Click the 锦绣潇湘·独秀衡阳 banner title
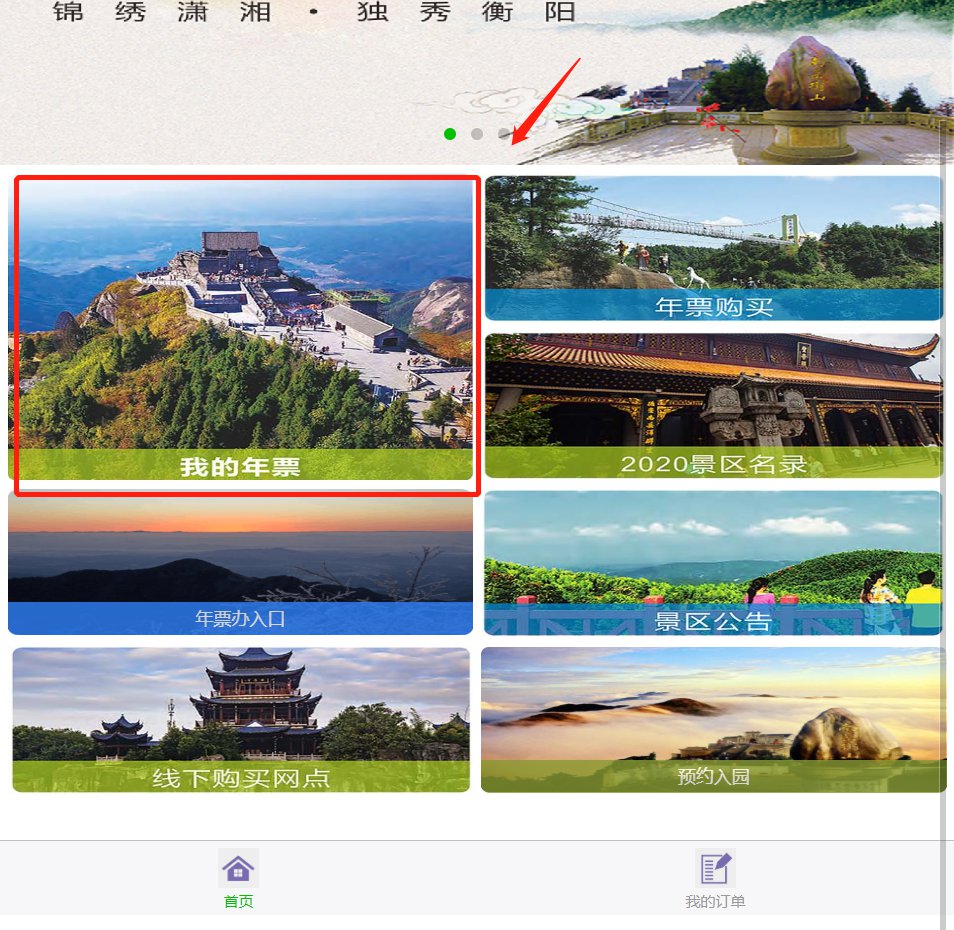The height and width of the screenshot is (930, 954). (314, 12)
